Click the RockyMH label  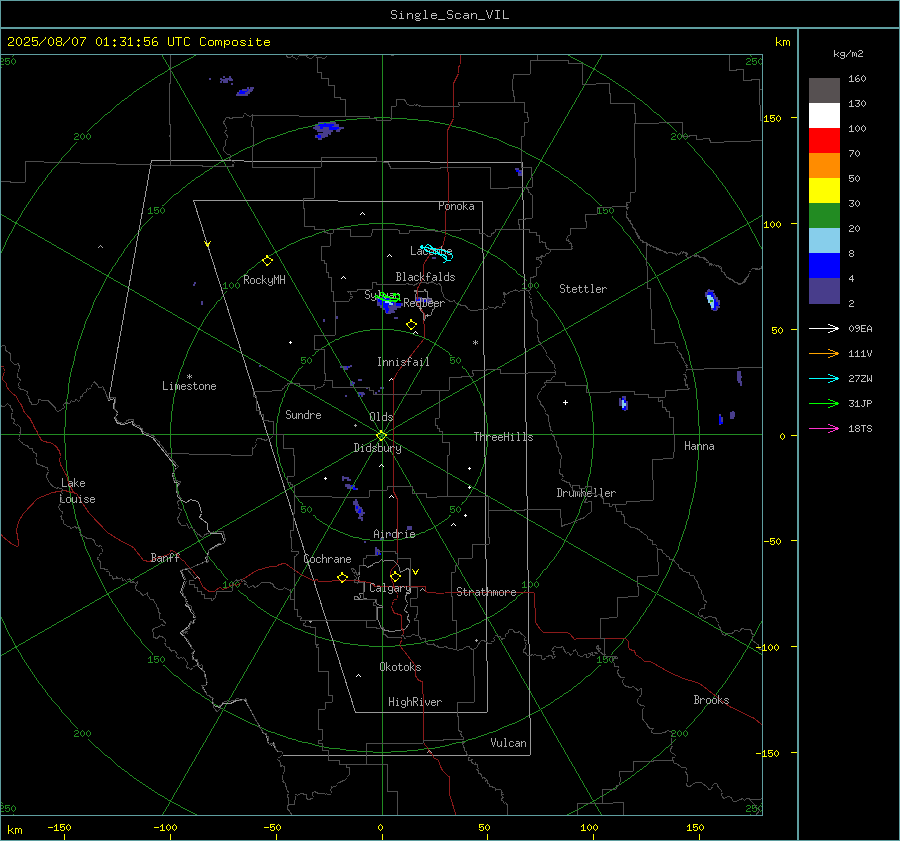(x=264, y=280)
